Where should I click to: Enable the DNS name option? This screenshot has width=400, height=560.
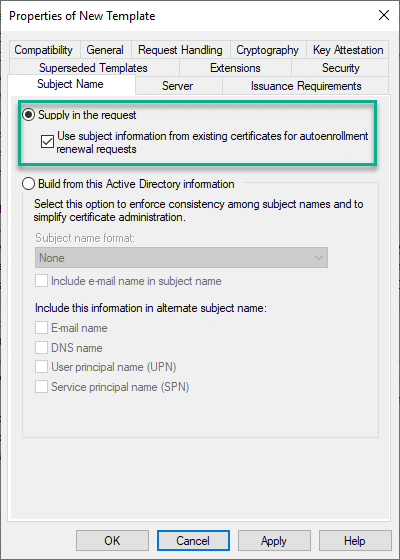point(41,347)
